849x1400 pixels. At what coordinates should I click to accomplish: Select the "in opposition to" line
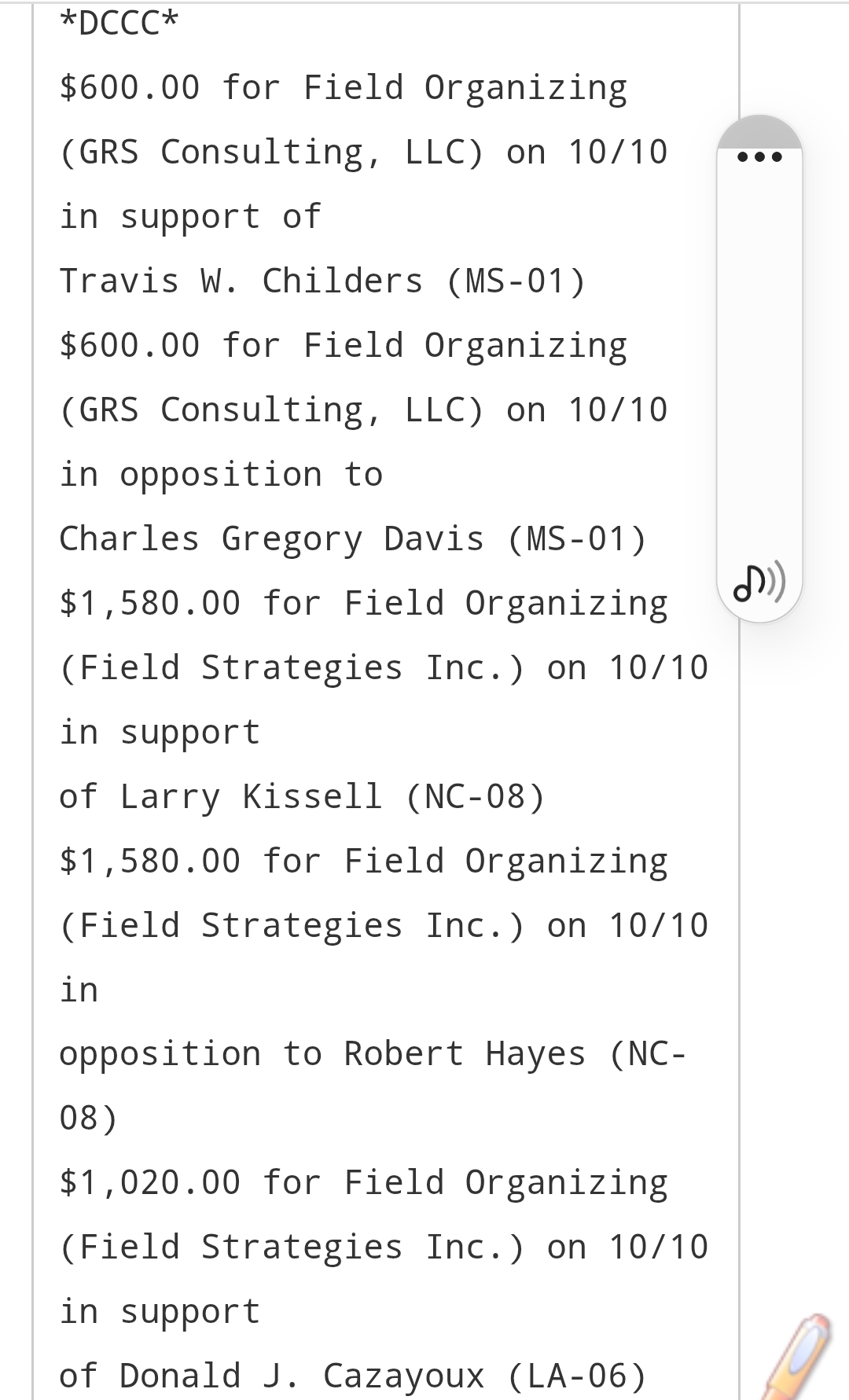coord(221,475)
